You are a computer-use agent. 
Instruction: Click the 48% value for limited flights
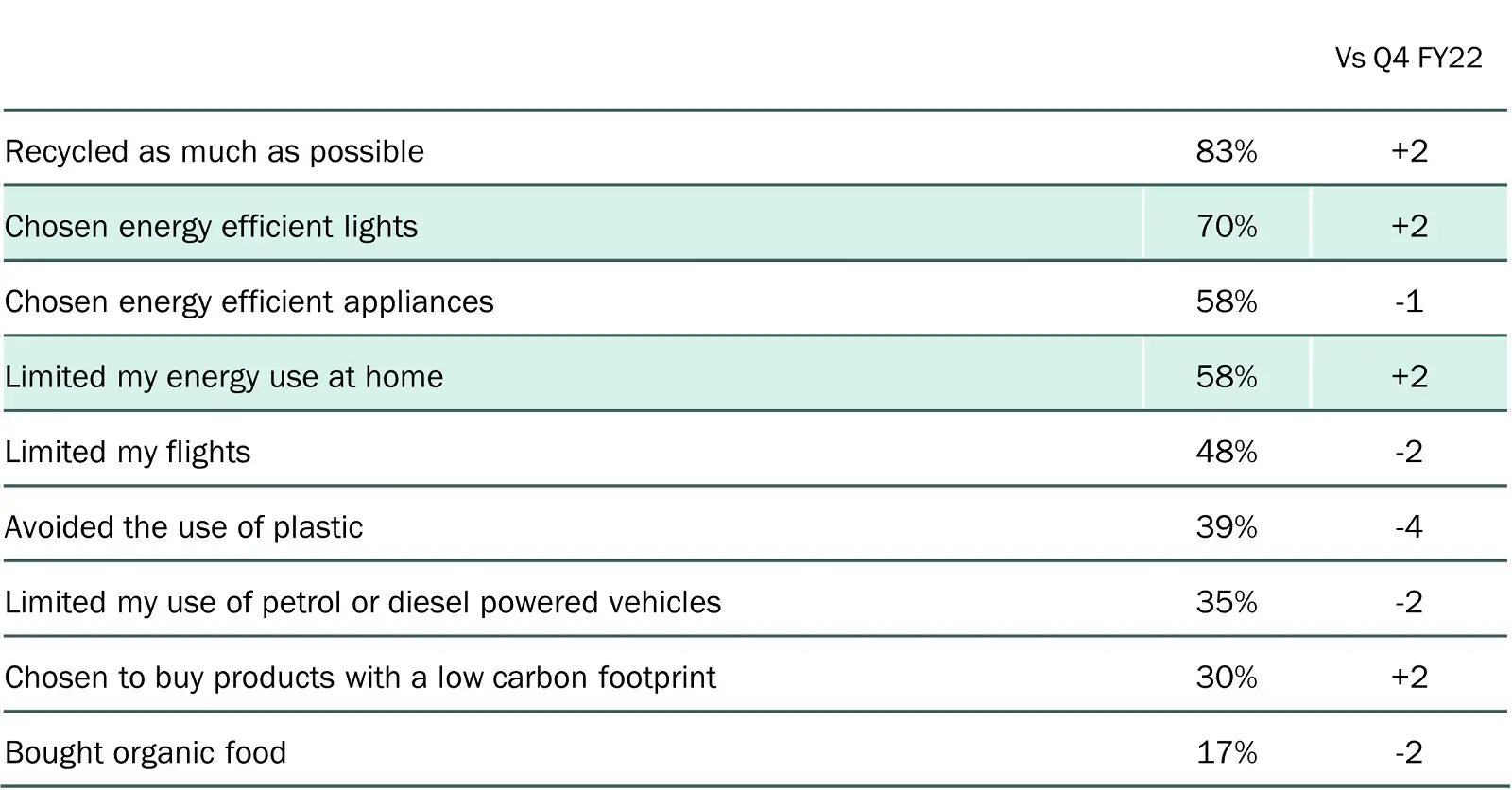(1227, 452)
